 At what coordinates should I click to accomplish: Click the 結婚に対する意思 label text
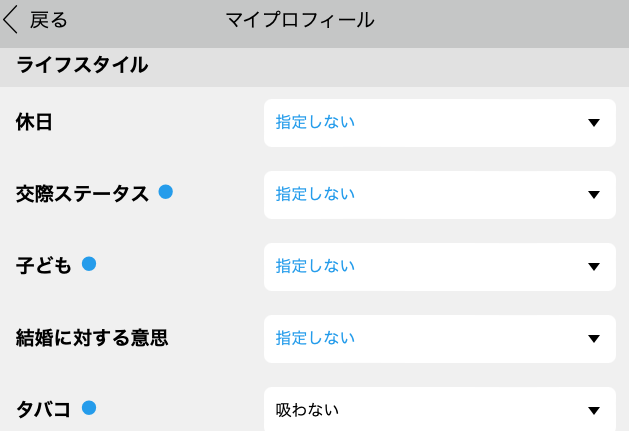92,339
